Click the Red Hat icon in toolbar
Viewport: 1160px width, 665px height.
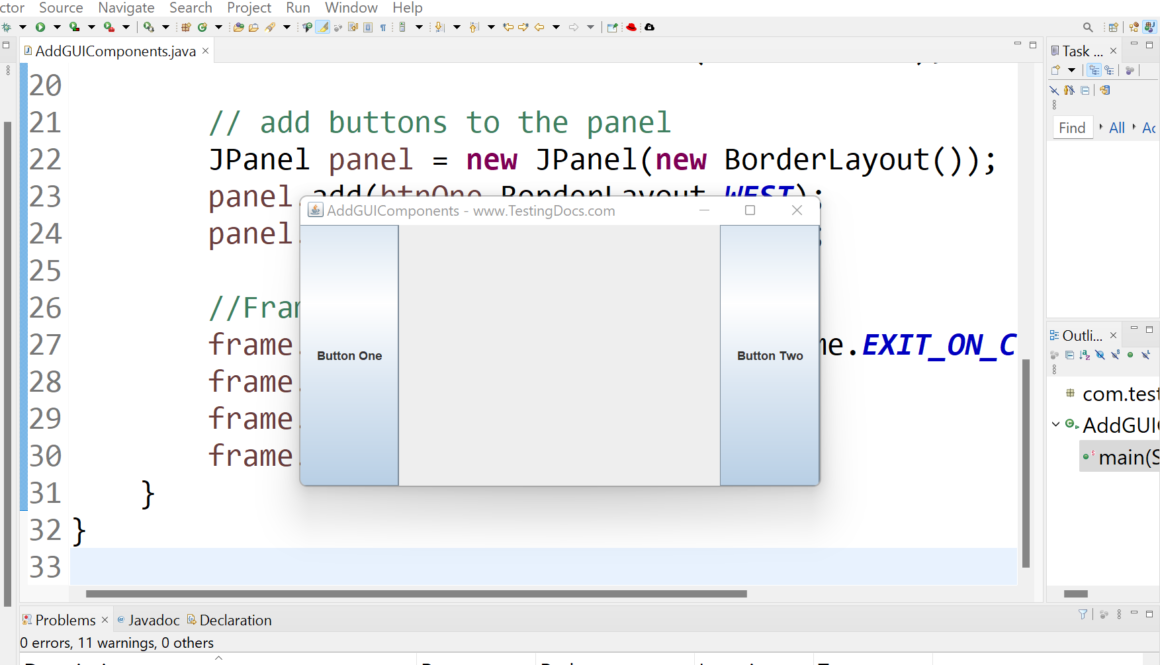coord(631,27)
